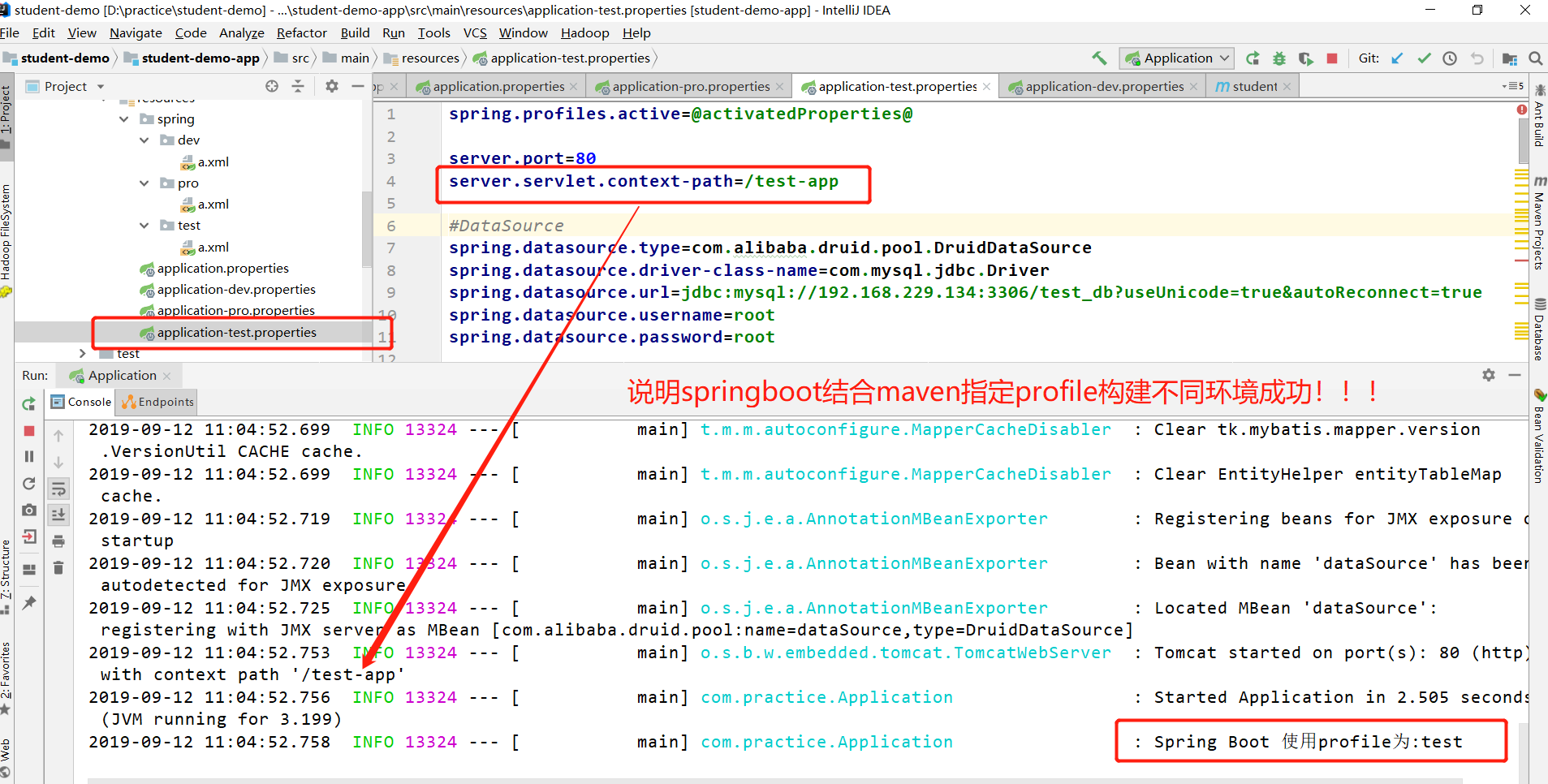Screen dimensions: 1548x784
Task: Click Git update project arrow icon
Action: coord(1397,58)
